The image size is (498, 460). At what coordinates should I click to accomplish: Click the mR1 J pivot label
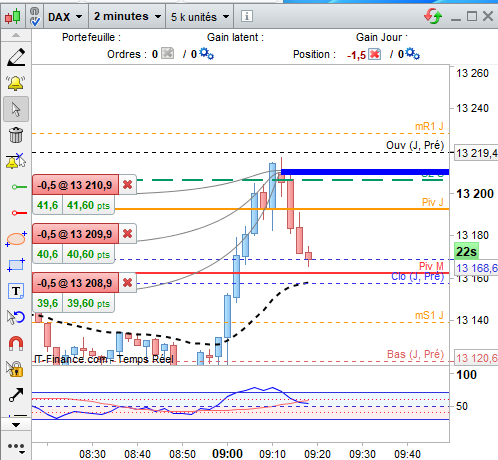coord(429,126)
